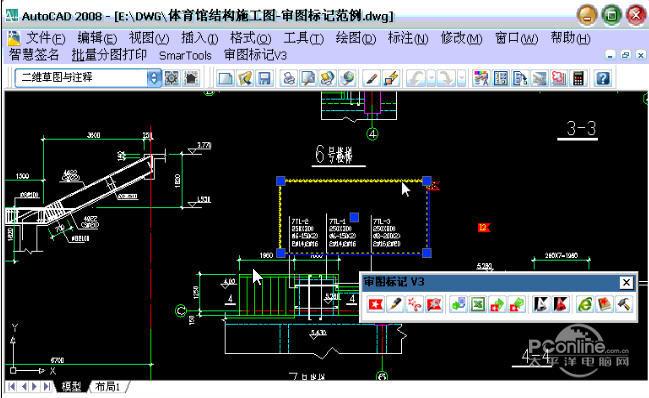The height and width of the screenshot is (398, 649).
Task: Click the colorful Tool Palettes icon
Action: coord(481,78)
